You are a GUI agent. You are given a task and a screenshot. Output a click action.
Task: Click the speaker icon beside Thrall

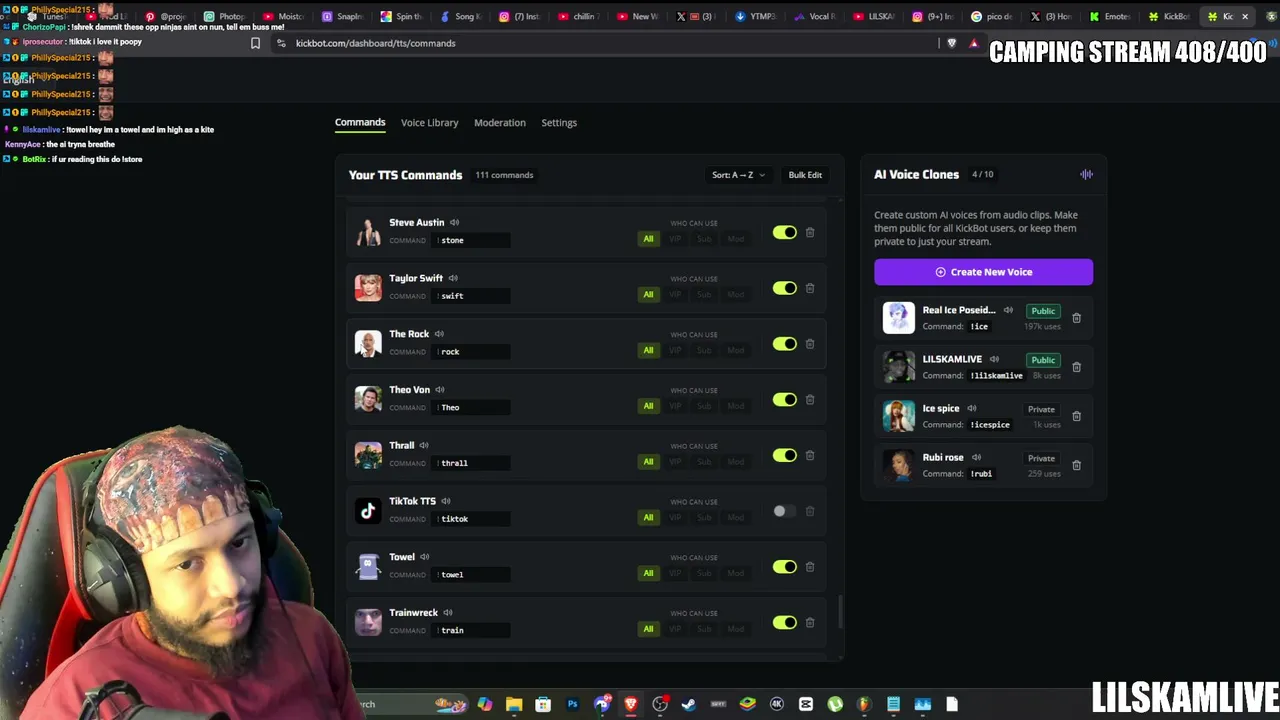click(424, 445)
